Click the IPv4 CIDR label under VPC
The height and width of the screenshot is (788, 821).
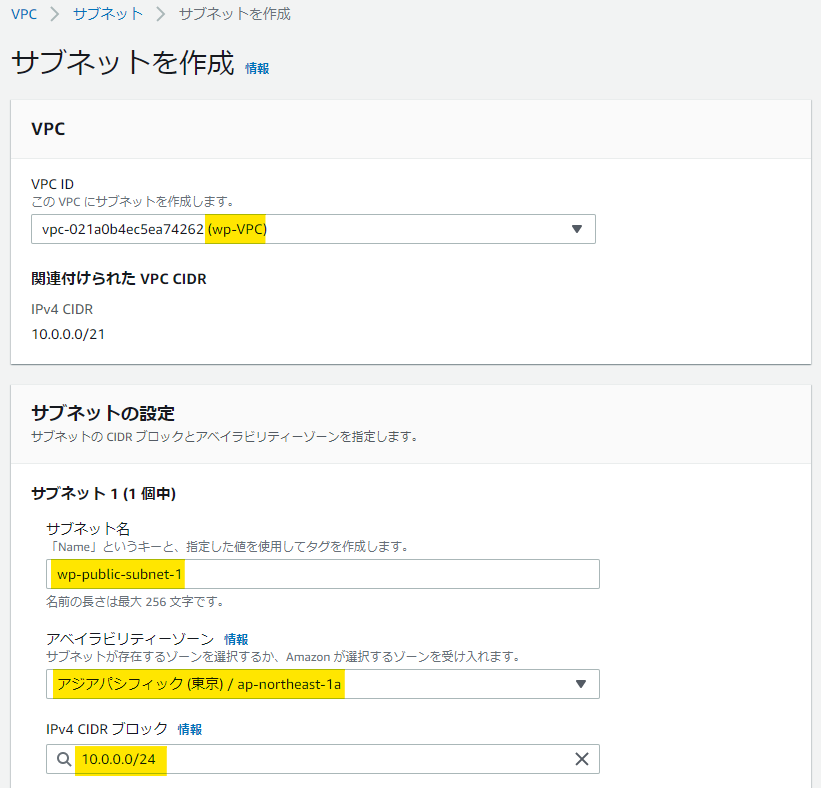(62, 309)
